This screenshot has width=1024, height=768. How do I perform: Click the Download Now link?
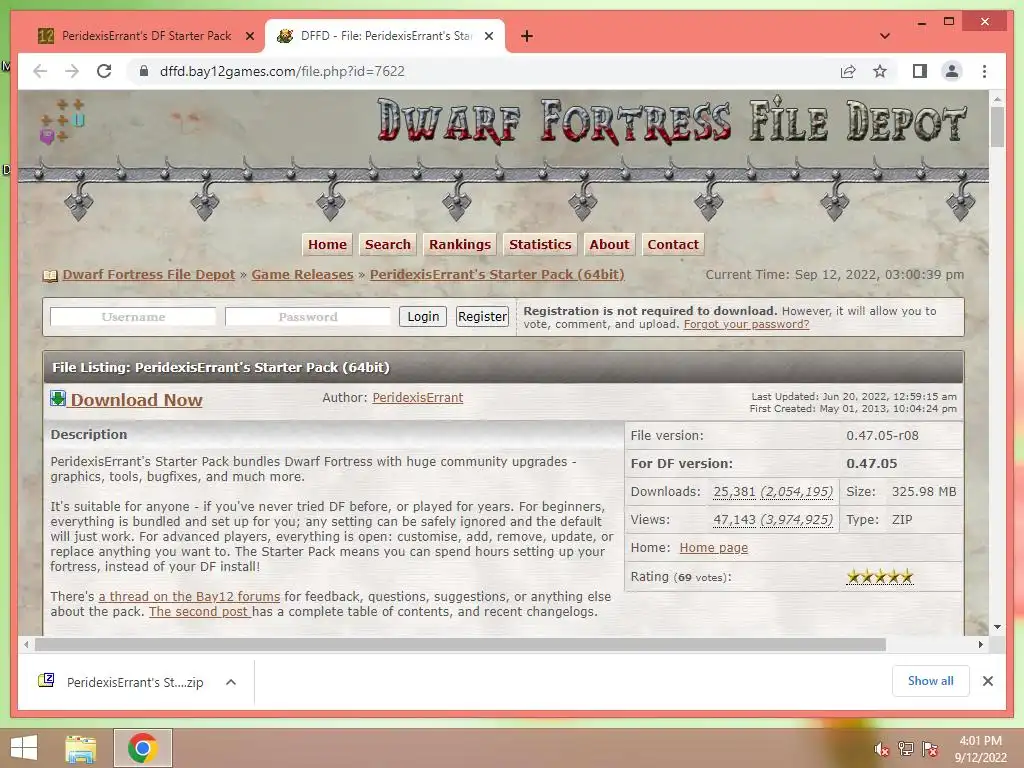pos(136,400)
